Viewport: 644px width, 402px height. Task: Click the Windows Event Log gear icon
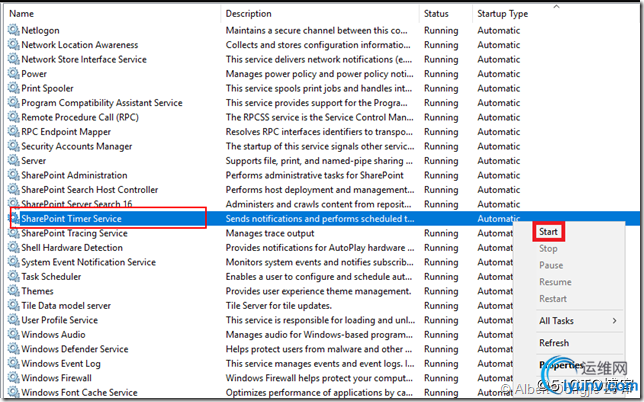coord(14,363)
